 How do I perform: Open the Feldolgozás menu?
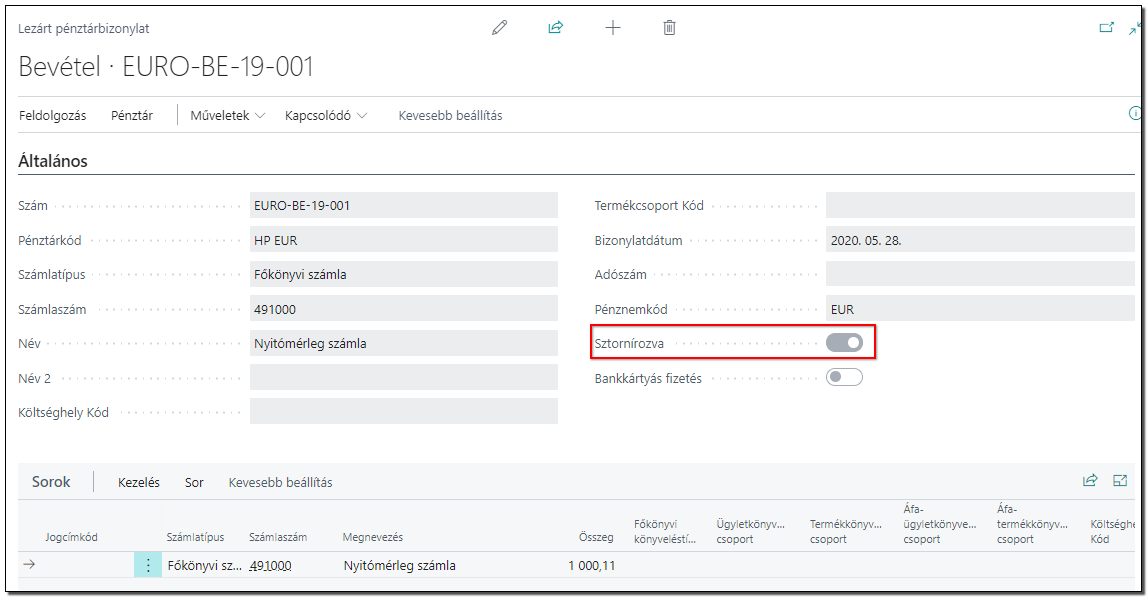pyautogui.click(x=53, y=116)
